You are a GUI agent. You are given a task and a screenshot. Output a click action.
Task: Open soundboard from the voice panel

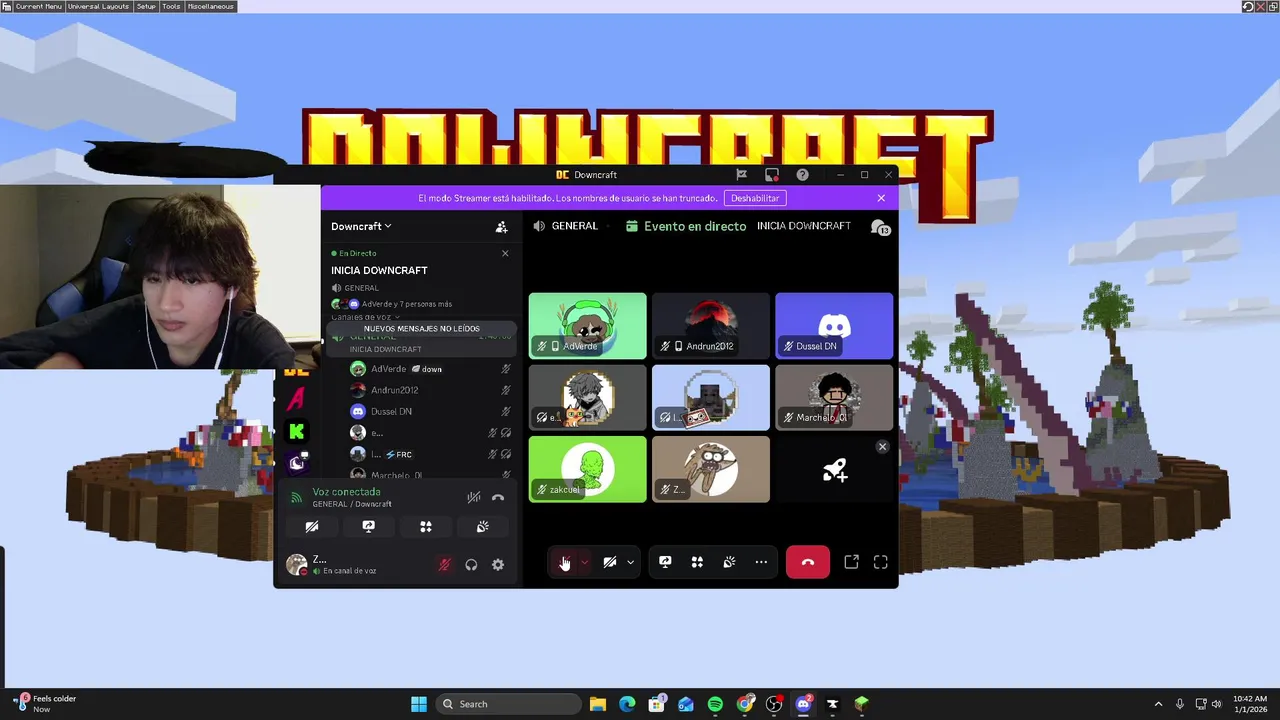[x=482, y=526]
